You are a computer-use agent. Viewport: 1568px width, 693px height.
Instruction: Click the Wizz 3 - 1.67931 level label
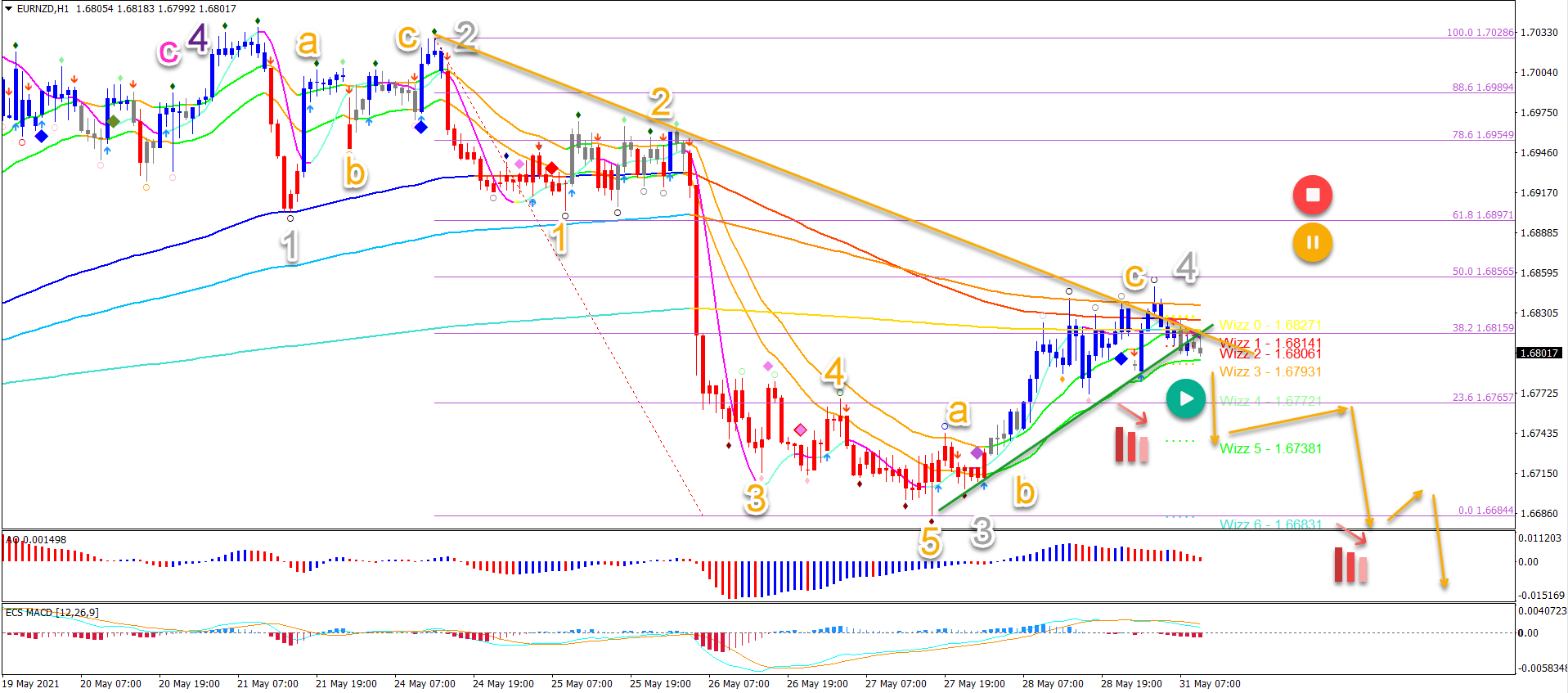click(1270, 371)
